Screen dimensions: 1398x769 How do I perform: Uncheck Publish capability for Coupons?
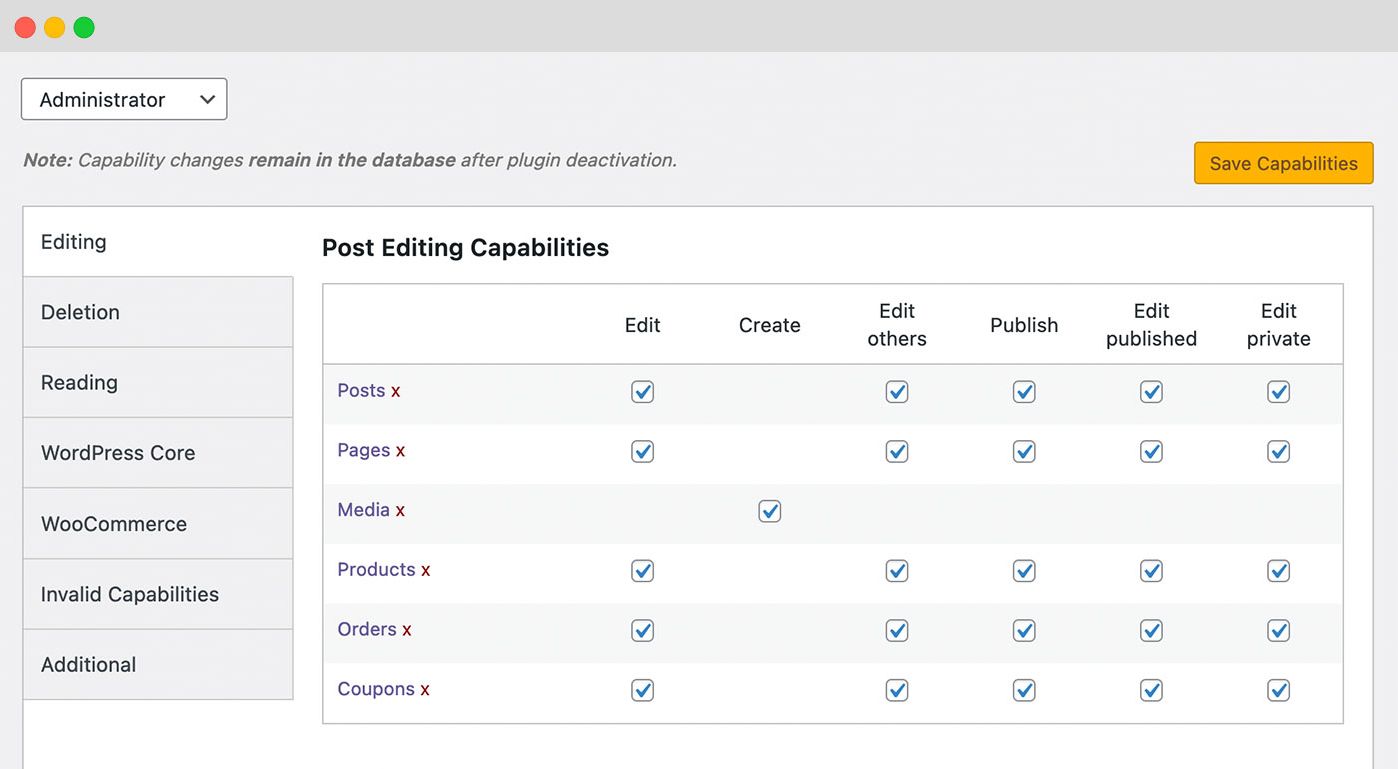click(x=1023, y=690)
